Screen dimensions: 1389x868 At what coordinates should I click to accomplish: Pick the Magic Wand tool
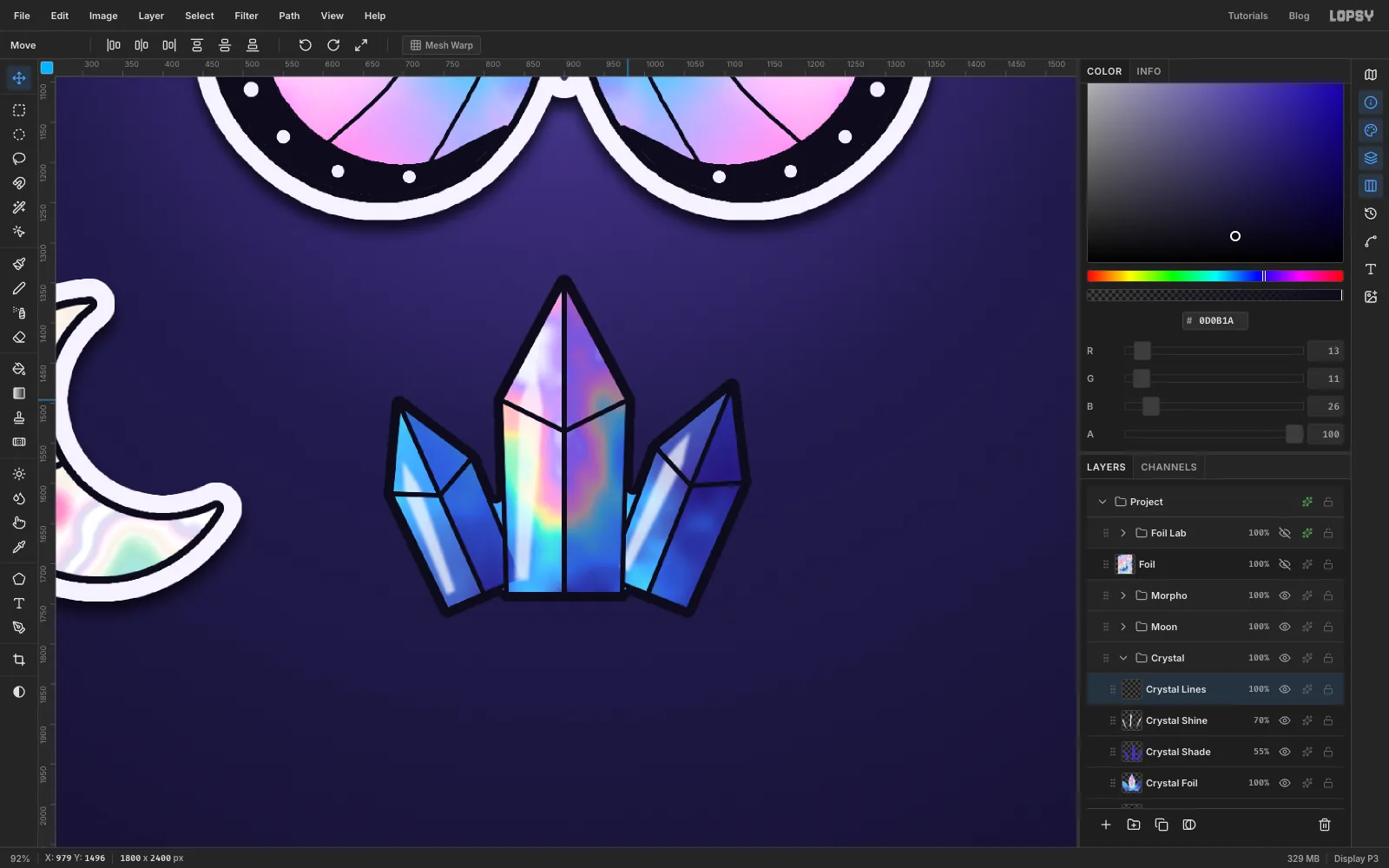(x=19, y=207)
